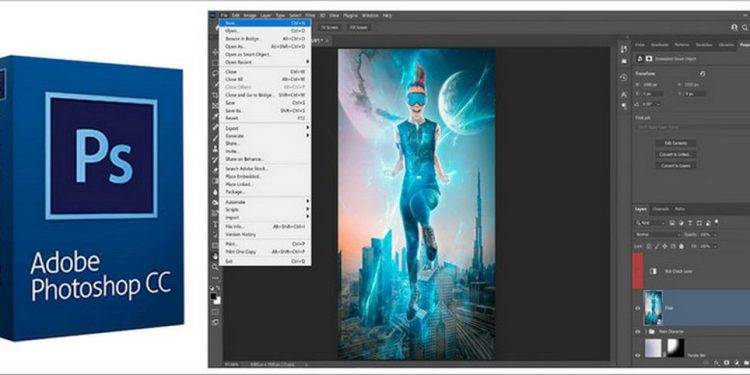Select the Move tool
Viewport: 750px width, 375px height.
point(215,52)
